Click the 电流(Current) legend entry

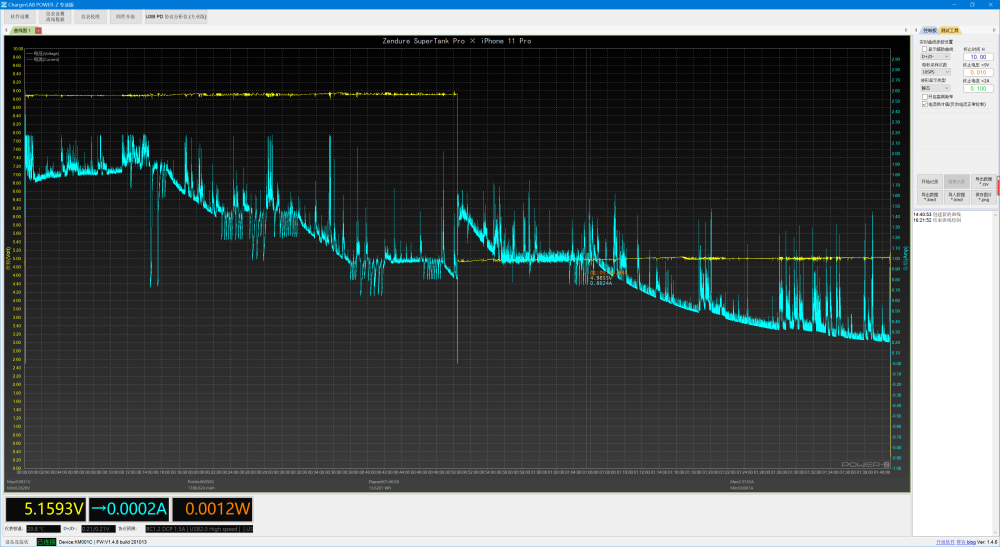click(43, 59)
